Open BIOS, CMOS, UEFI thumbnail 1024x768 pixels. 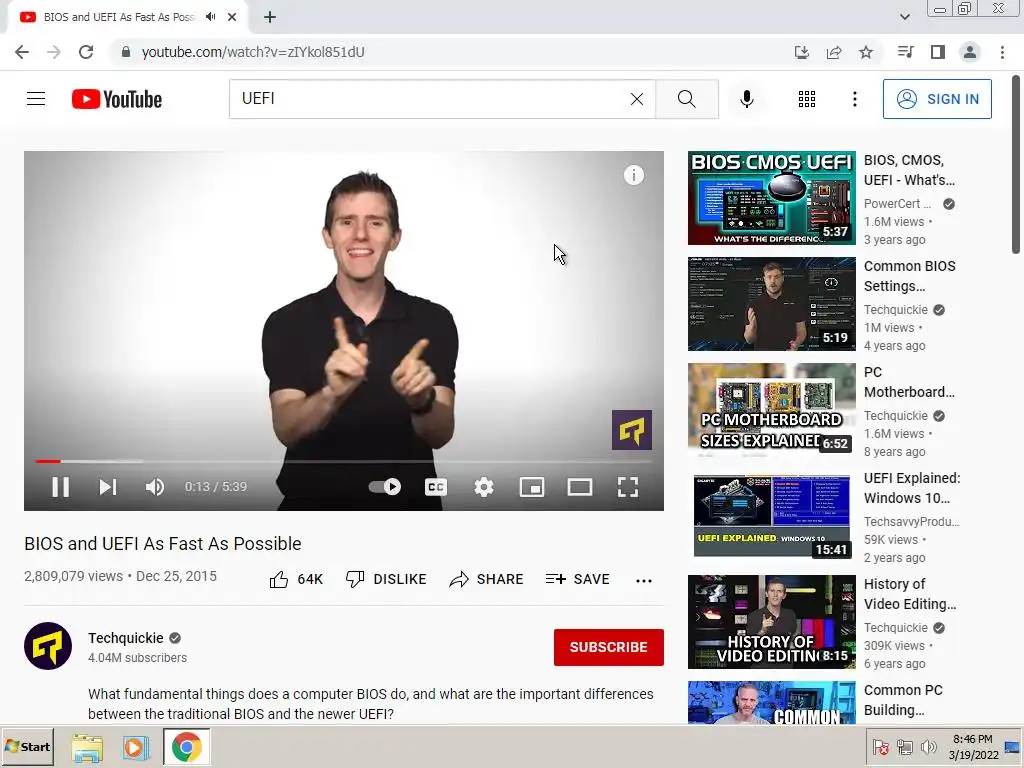771,198
